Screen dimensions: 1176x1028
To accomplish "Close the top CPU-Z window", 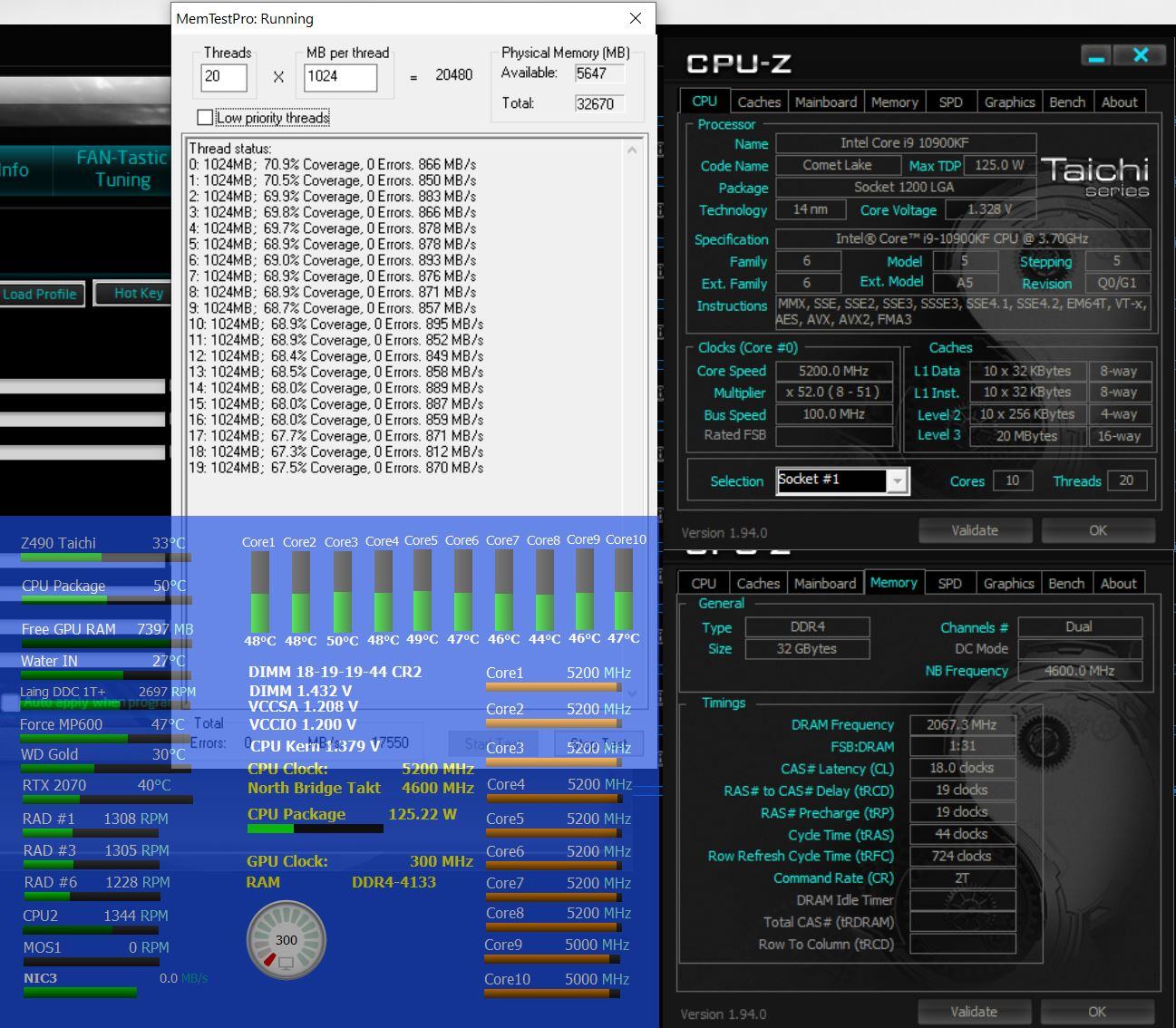I will pos(1141,56).
